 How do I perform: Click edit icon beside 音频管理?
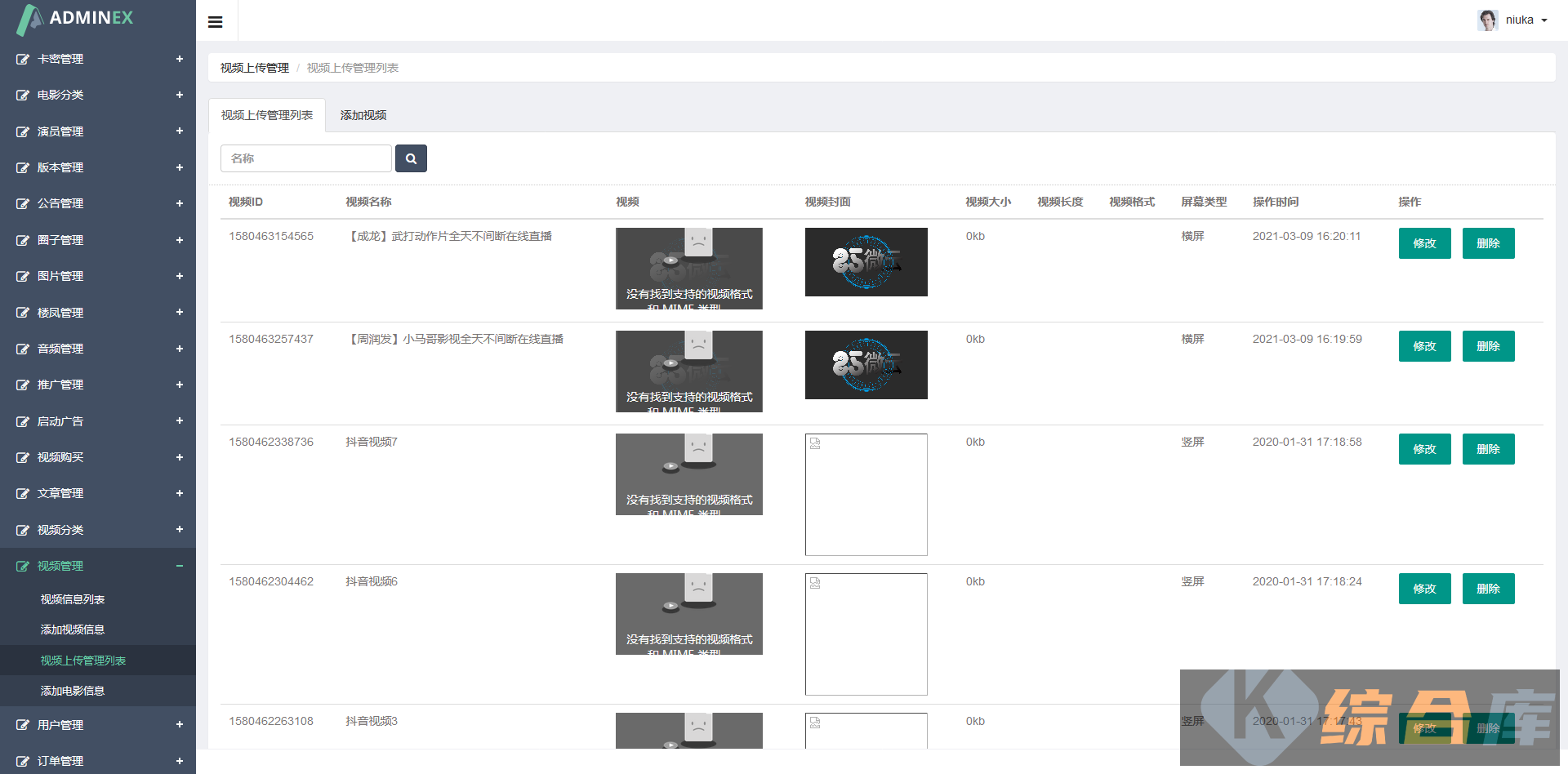23,349
